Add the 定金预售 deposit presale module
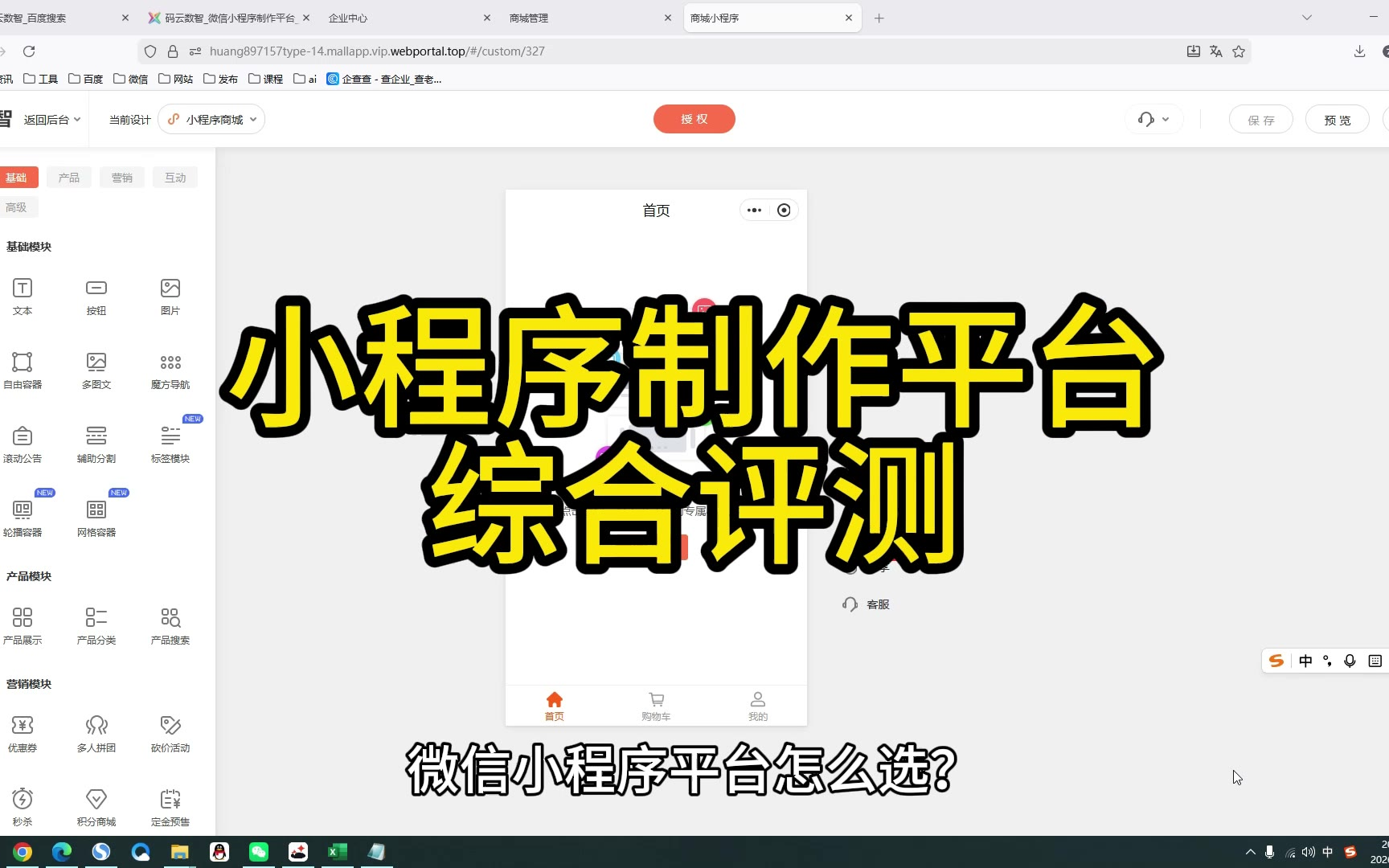This screenshot has width=1389, height=868. pos(170,808)
